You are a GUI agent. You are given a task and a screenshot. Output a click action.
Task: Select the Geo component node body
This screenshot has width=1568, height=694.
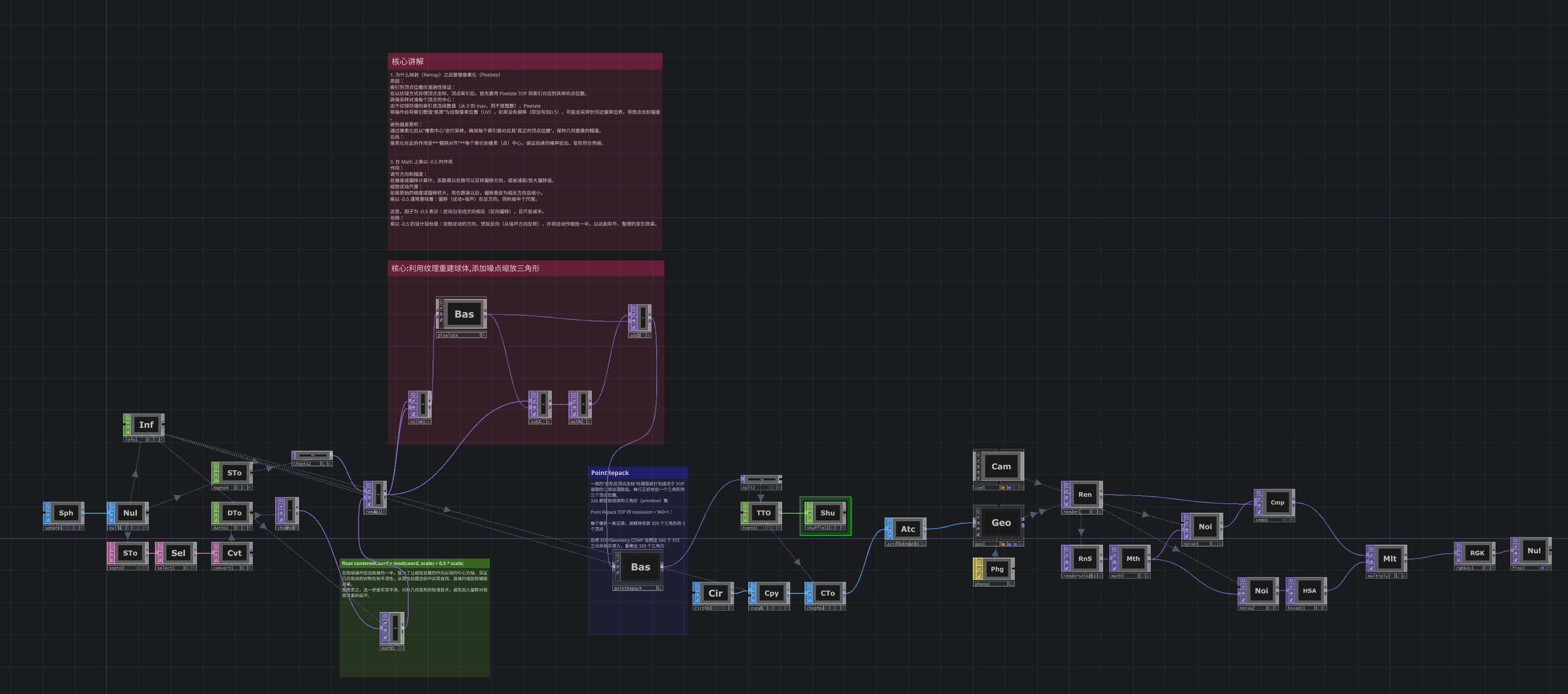[x=1001, y=522]
